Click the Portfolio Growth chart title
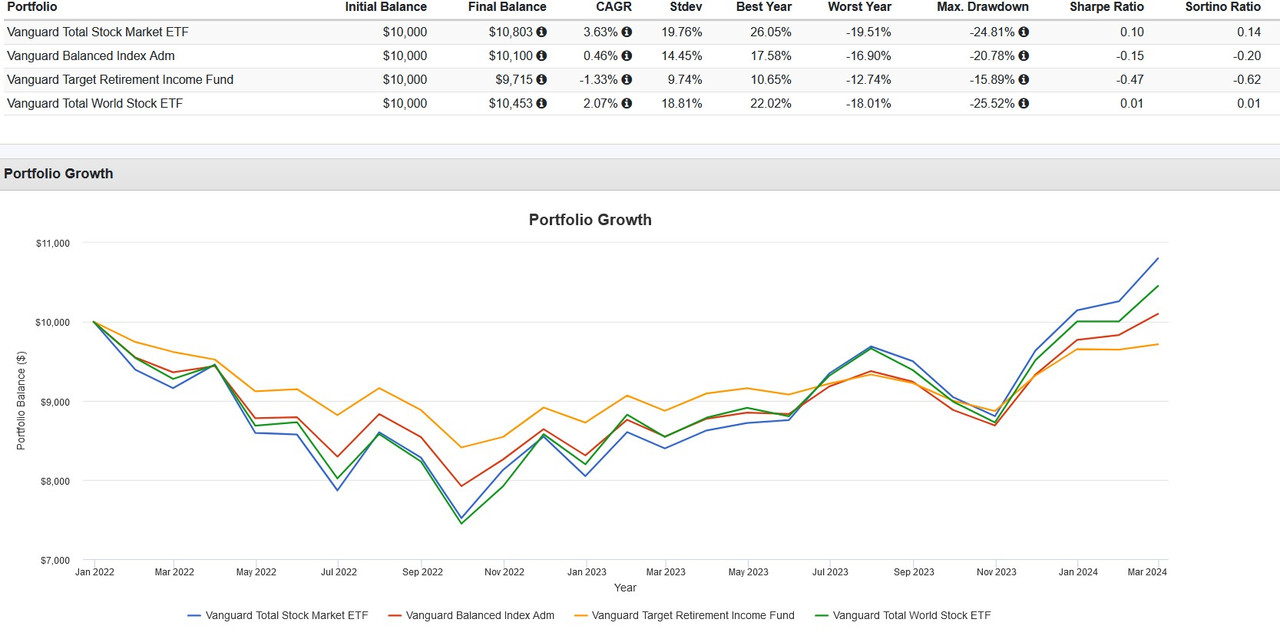Image resolution: width=1280 pixels, height=630 pixels. pos(590,220)
